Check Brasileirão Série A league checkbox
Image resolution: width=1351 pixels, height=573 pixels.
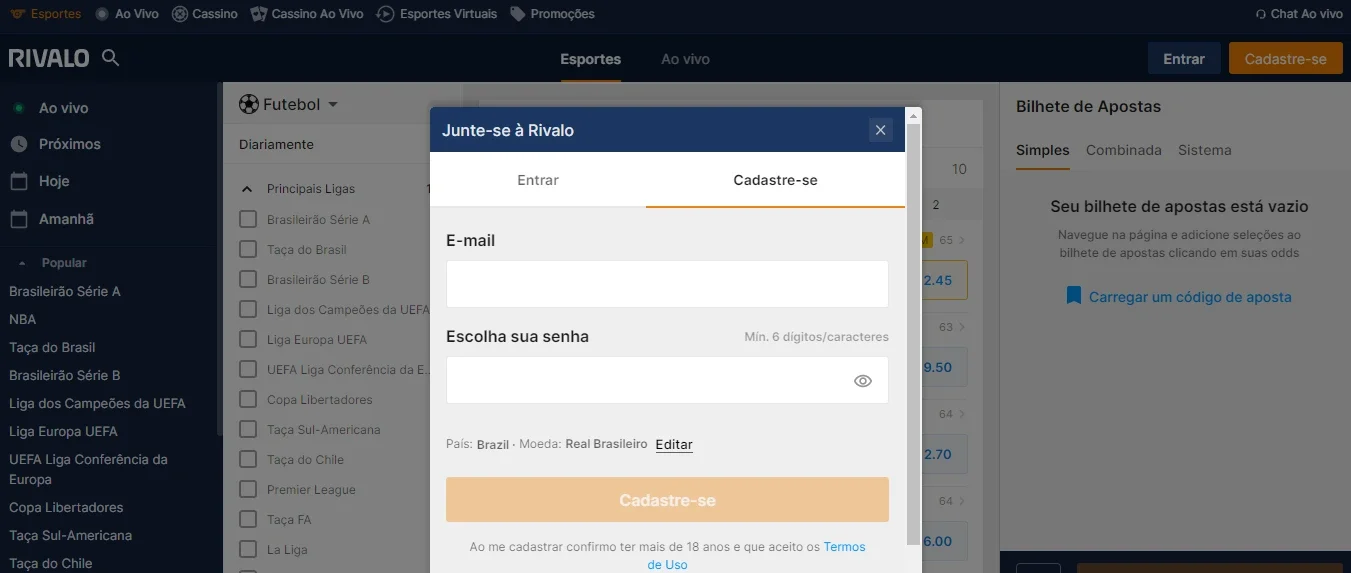tap(248, 219)
